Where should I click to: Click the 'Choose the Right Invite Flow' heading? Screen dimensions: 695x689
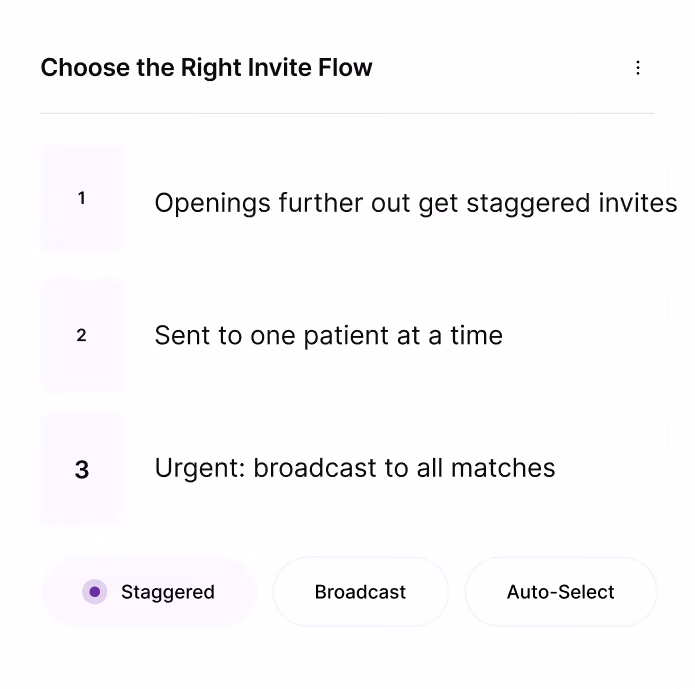(x=207, y=68)
